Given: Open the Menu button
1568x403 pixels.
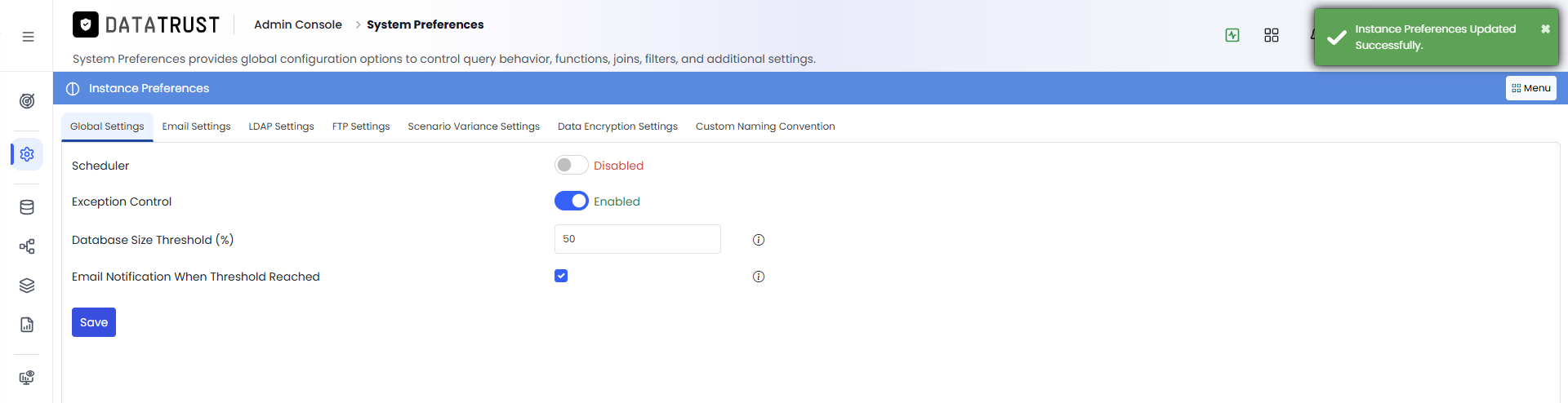Looking at the screenshot, I should click(x=1530, y=88).
